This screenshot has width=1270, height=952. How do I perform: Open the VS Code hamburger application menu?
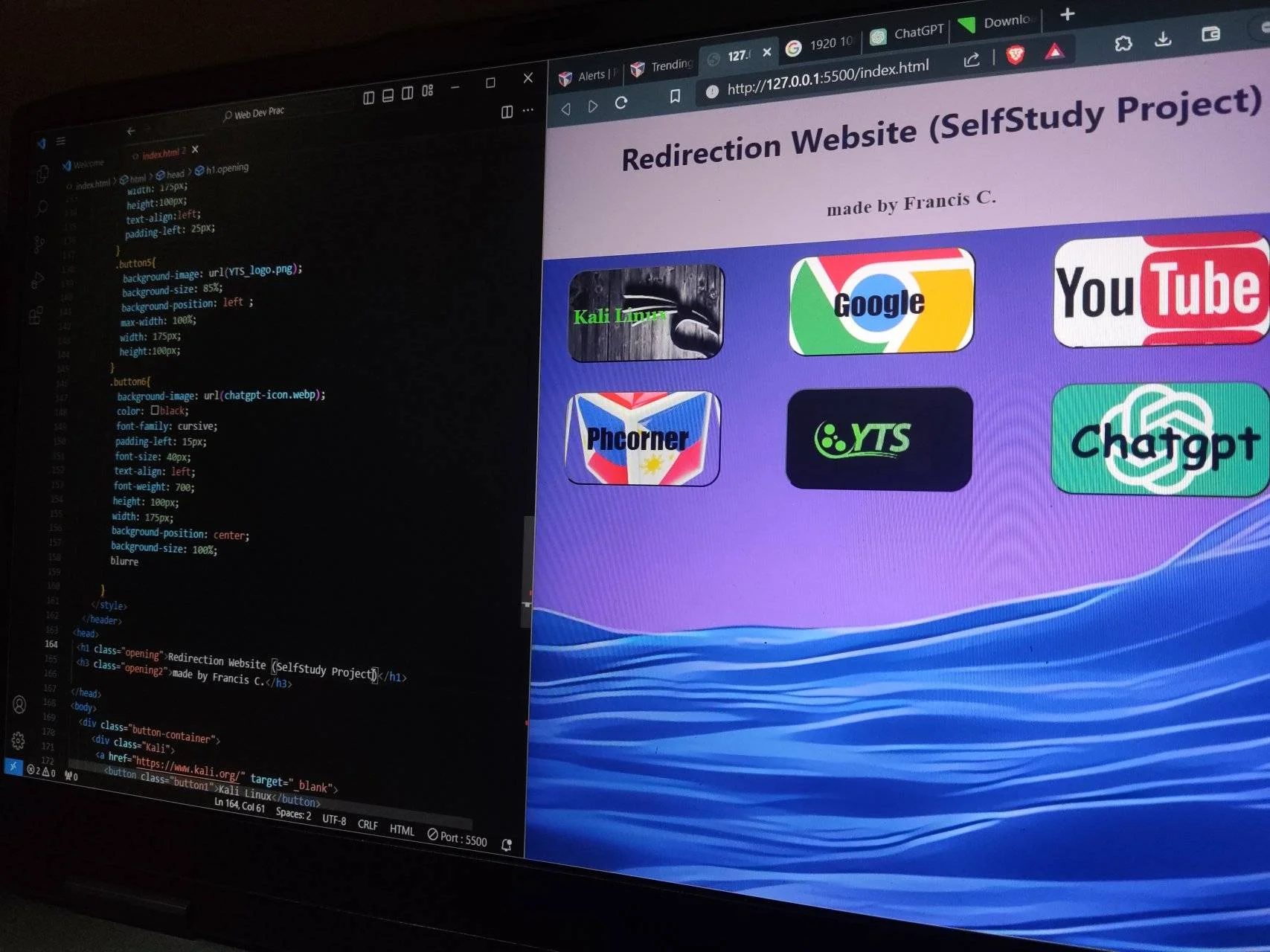(61, 141)
